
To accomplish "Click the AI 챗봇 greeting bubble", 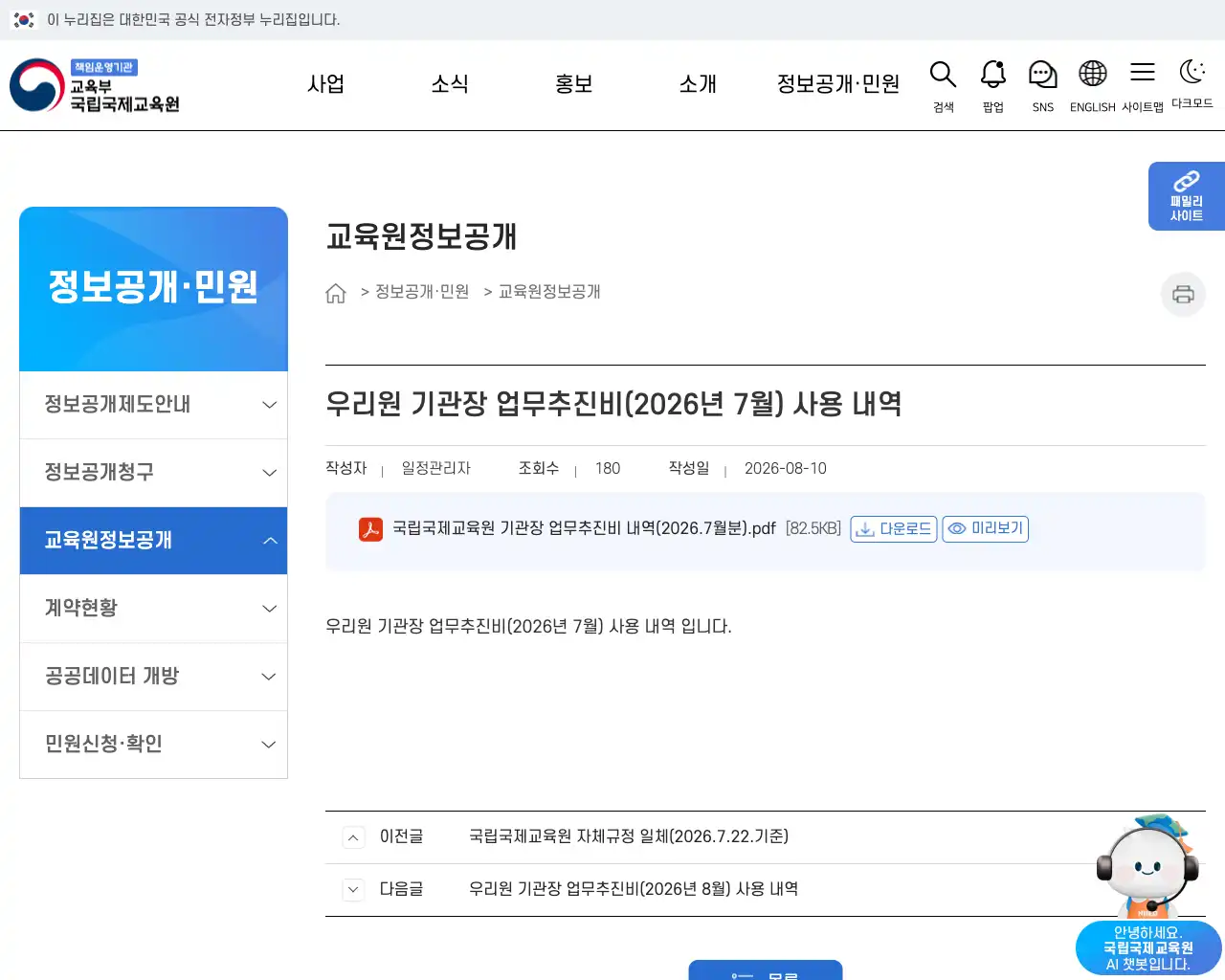I will pos(1148,948).
